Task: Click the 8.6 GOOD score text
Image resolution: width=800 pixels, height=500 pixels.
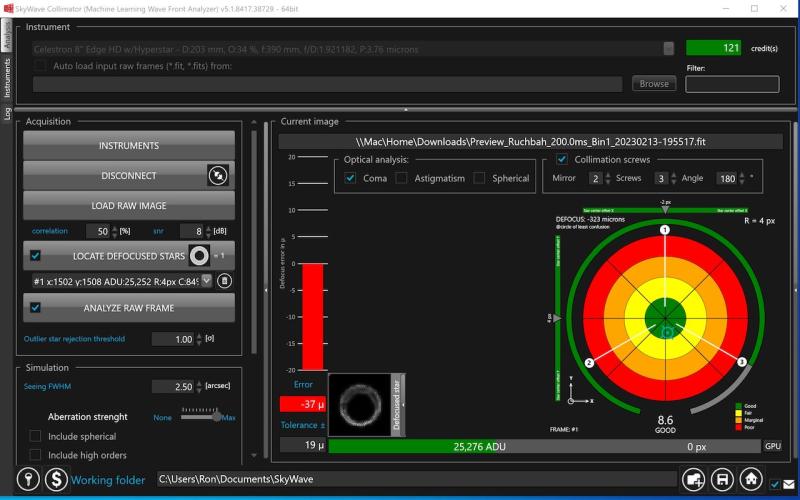Action: tap(665, 423)
